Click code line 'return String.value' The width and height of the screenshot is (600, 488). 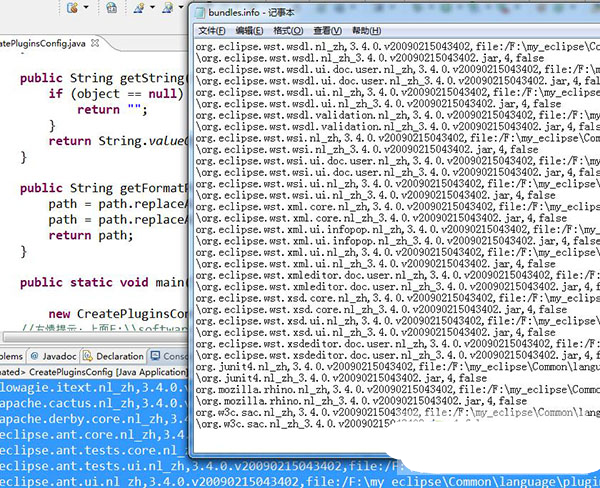pyautogui.click(x=119, y=141)
